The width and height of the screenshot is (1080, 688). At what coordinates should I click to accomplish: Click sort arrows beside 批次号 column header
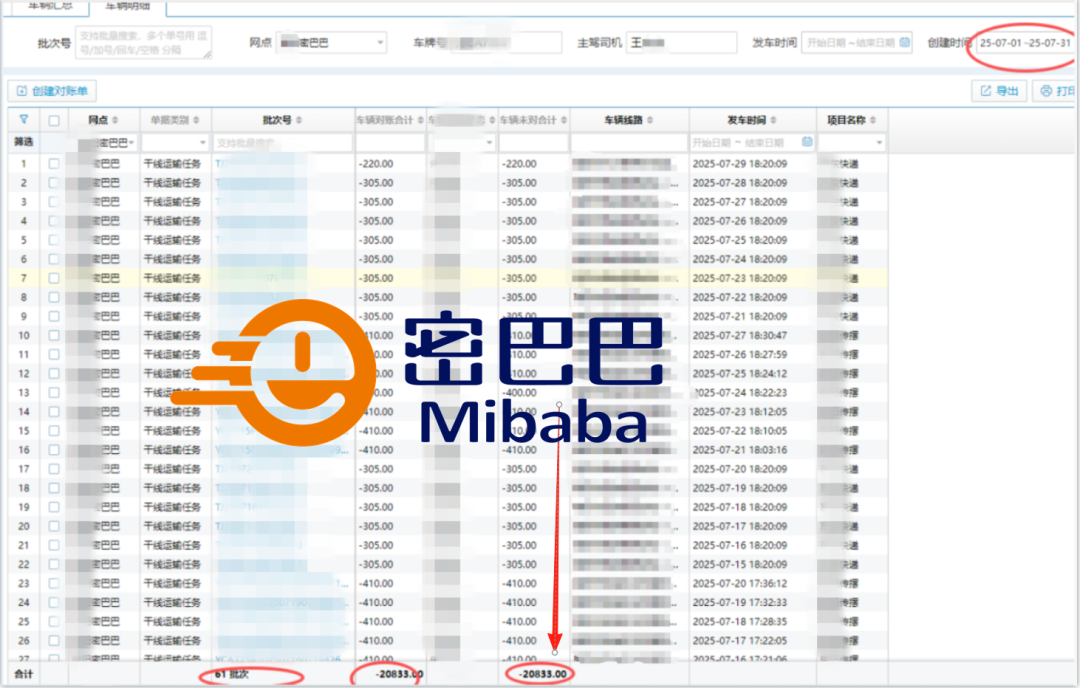(x=299, y=121)
